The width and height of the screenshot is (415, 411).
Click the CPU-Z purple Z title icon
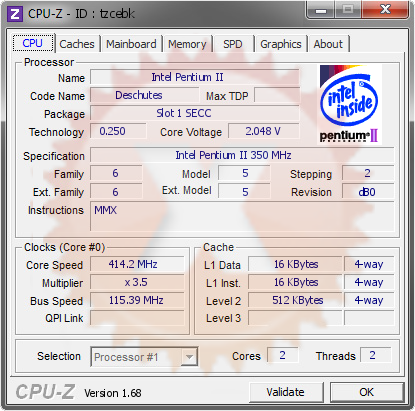(x=15, y=14)
